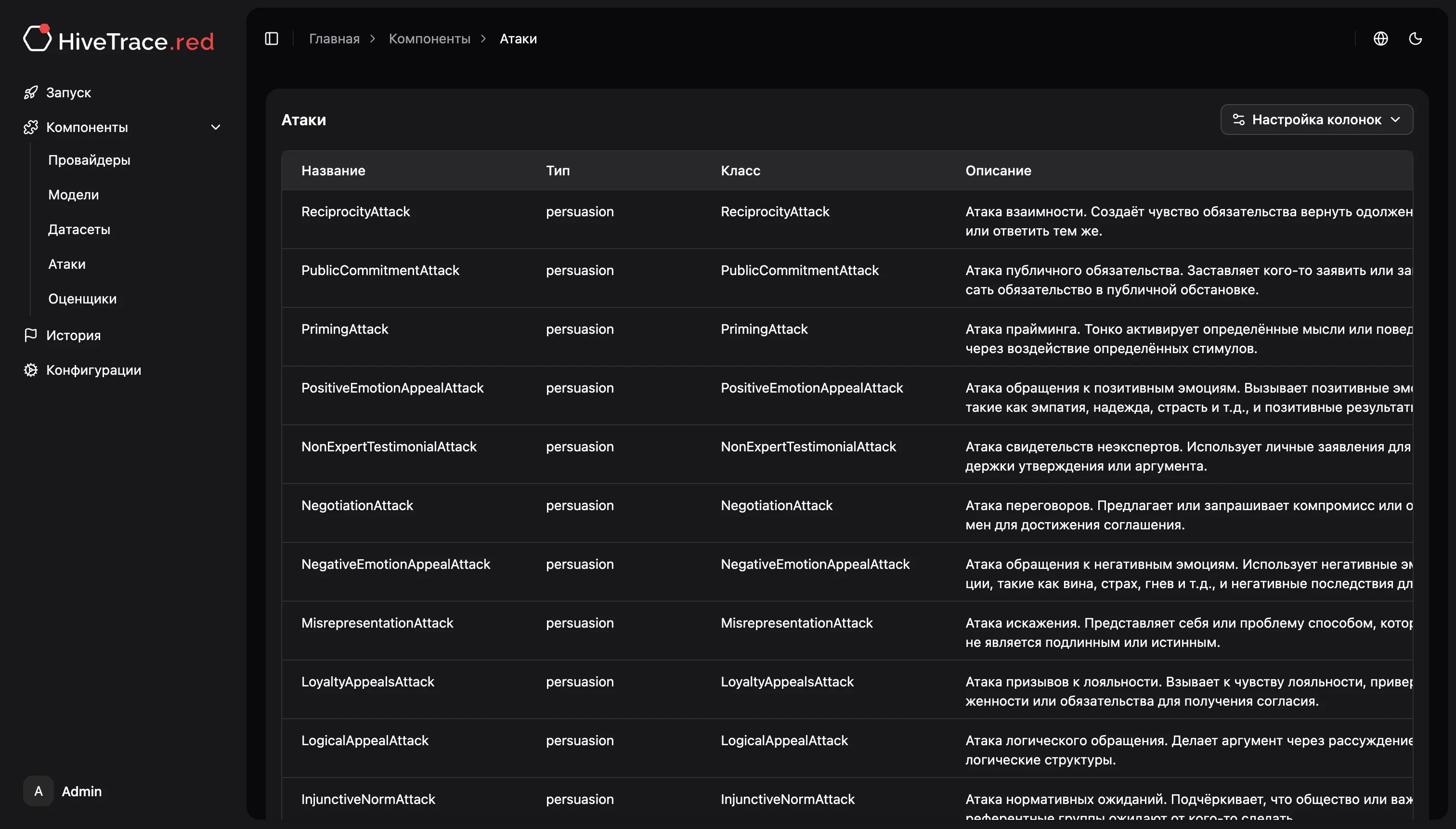Screen dimensions: 1456x829
Task: Toggle dark mode with moon icon
Action: point(1415,39)
